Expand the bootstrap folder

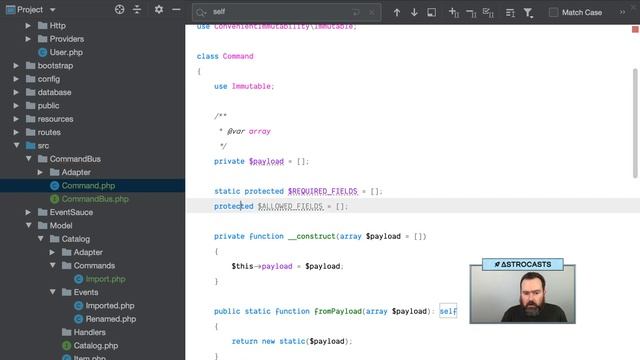click(x=16, y=66)
